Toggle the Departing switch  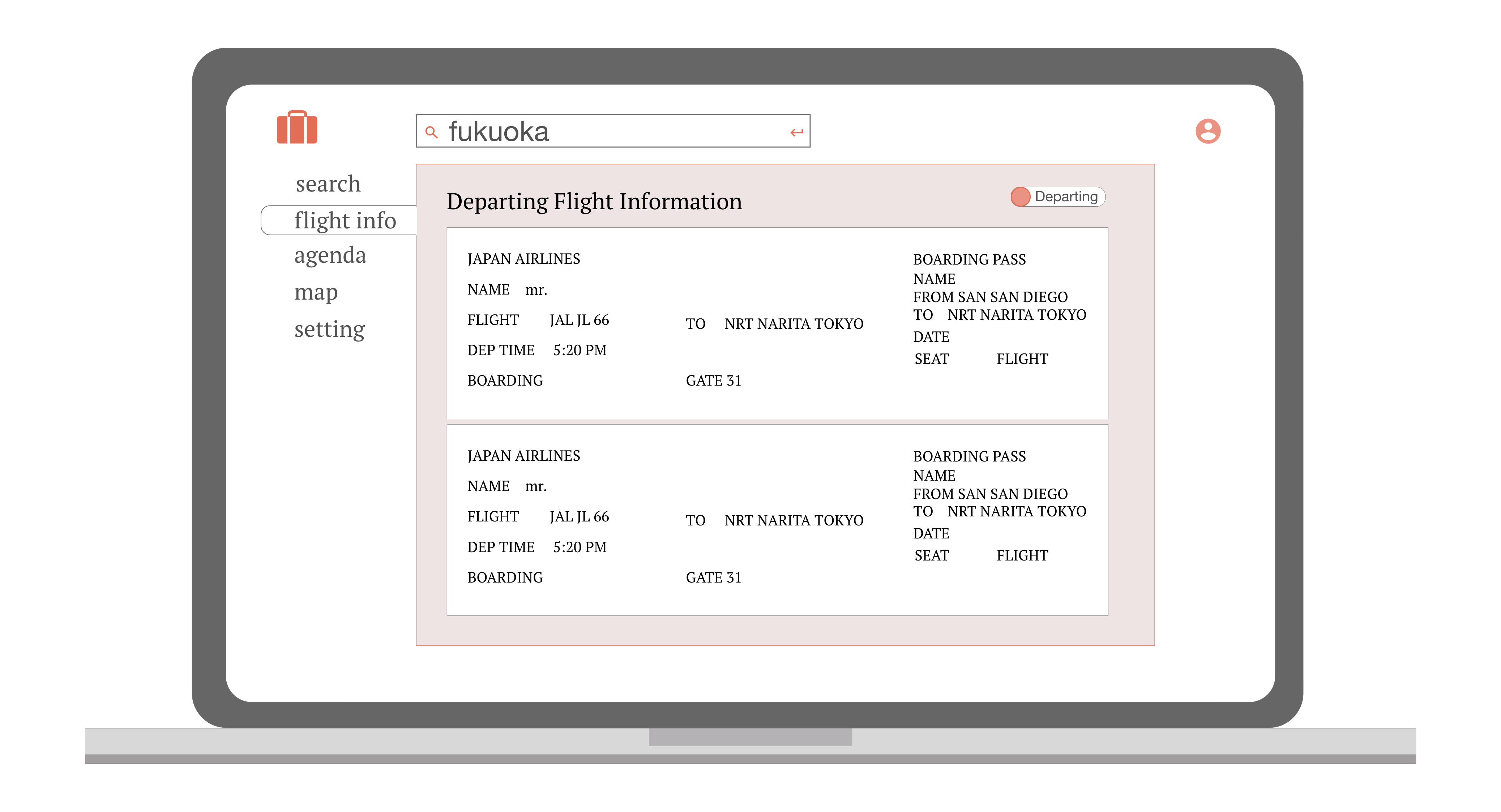click(1057, 197)
